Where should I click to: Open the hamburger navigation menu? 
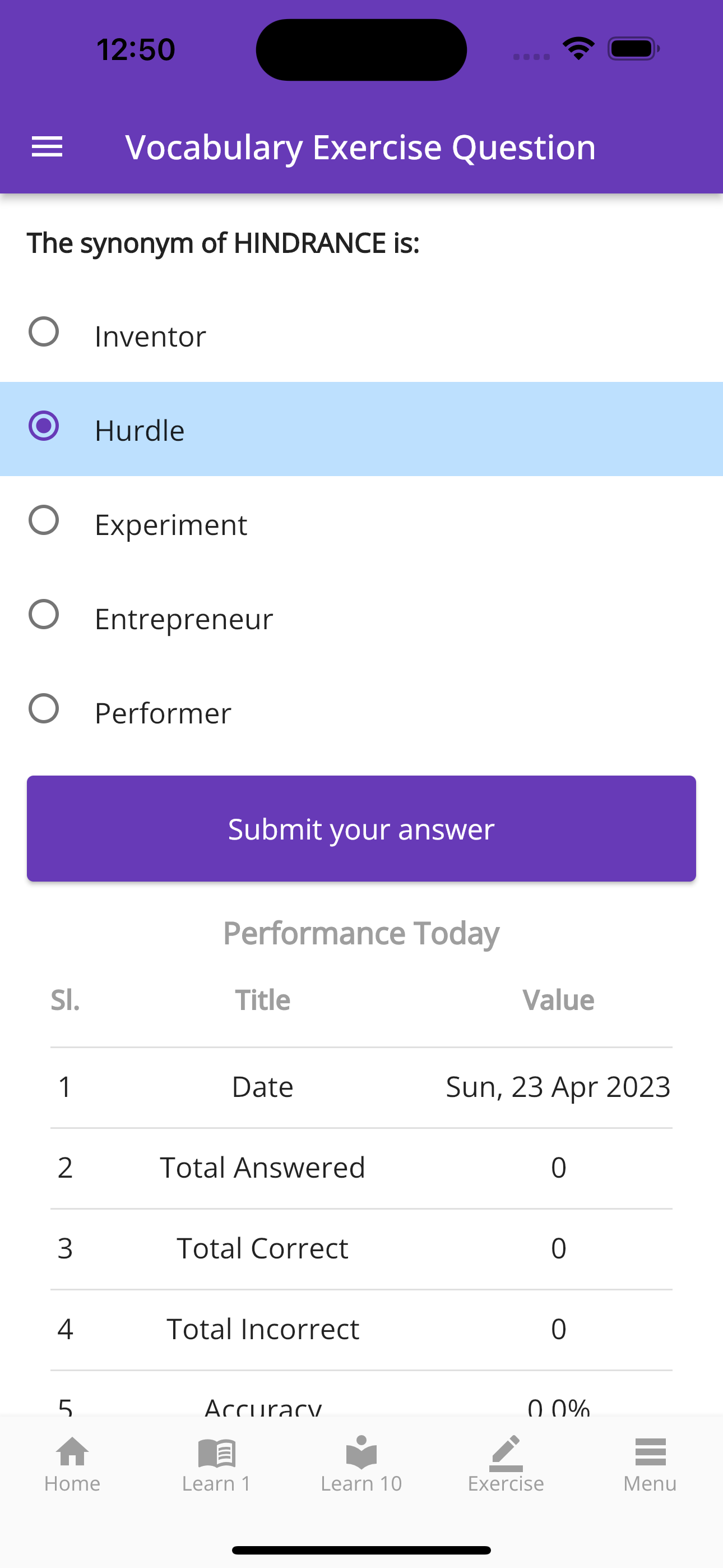point(47,147)
